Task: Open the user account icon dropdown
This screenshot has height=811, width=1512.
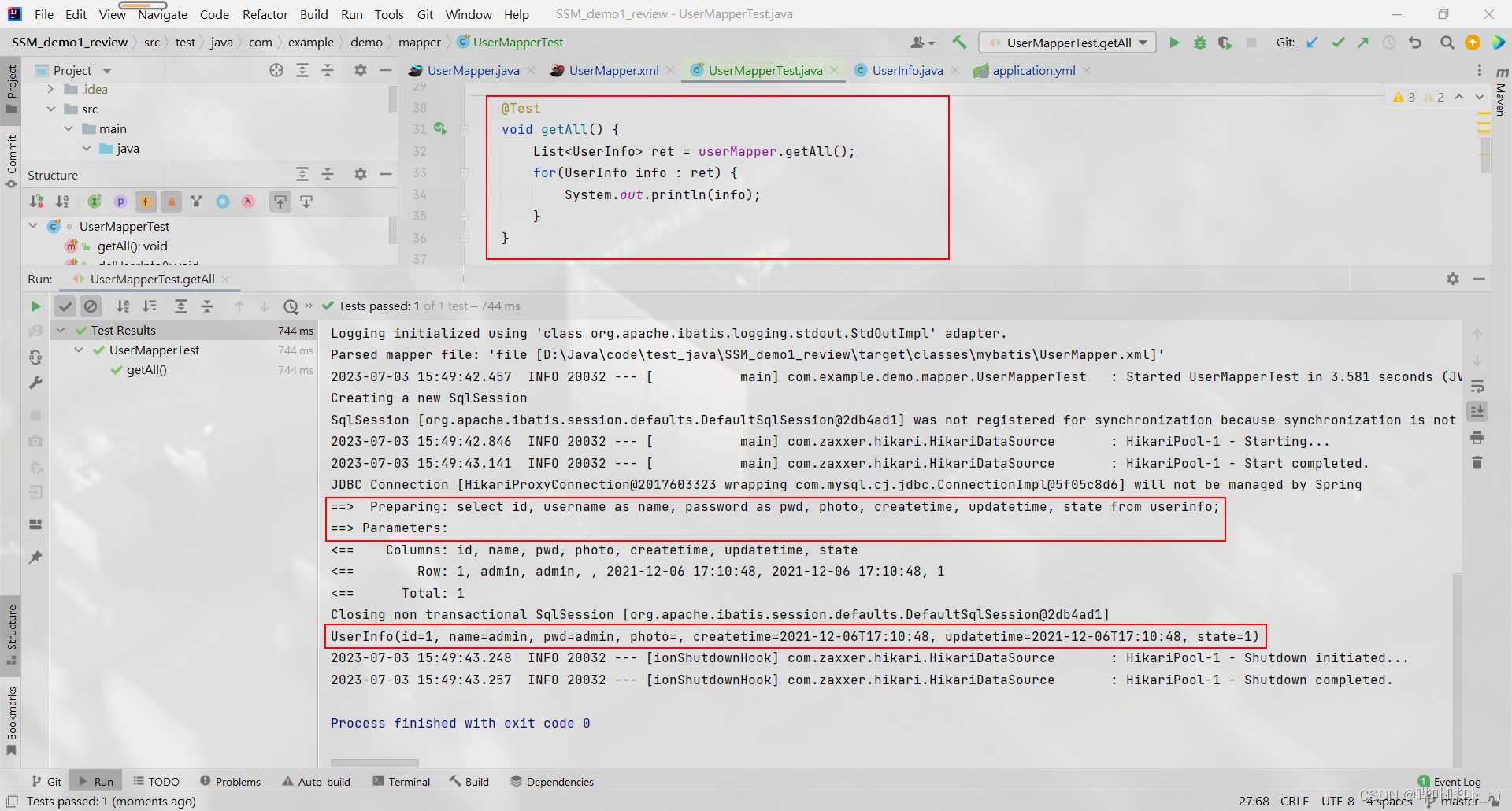Action: click(922, 43)
